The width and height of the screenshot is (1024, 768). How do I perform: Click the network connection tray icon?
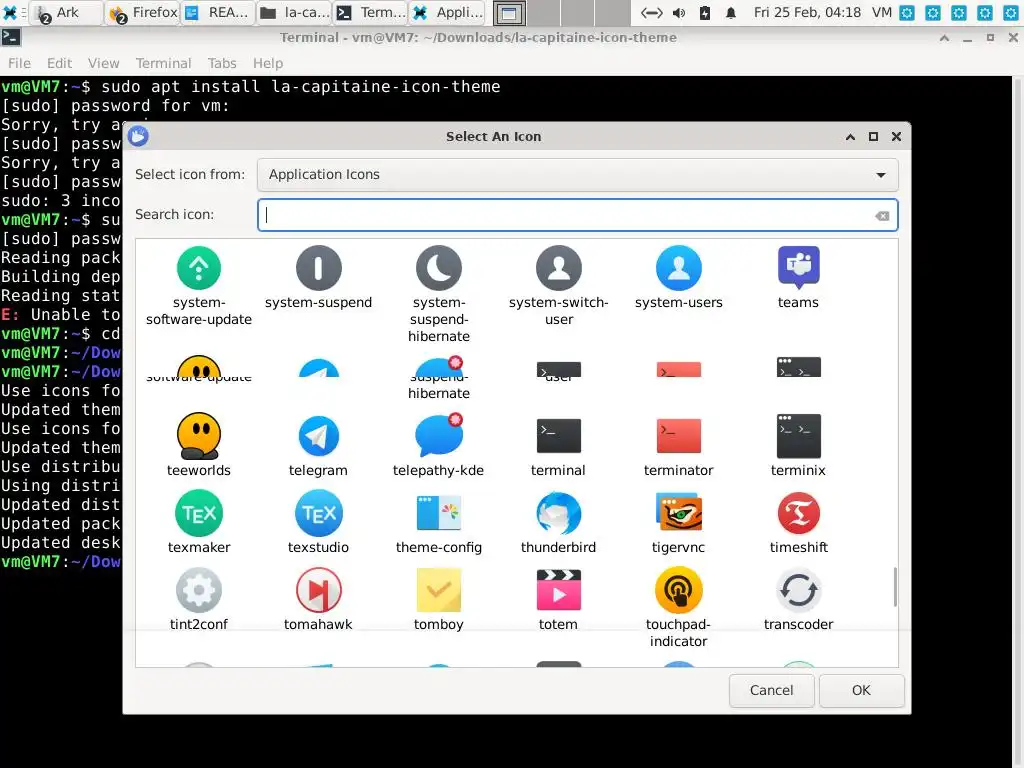click(652, 12)
